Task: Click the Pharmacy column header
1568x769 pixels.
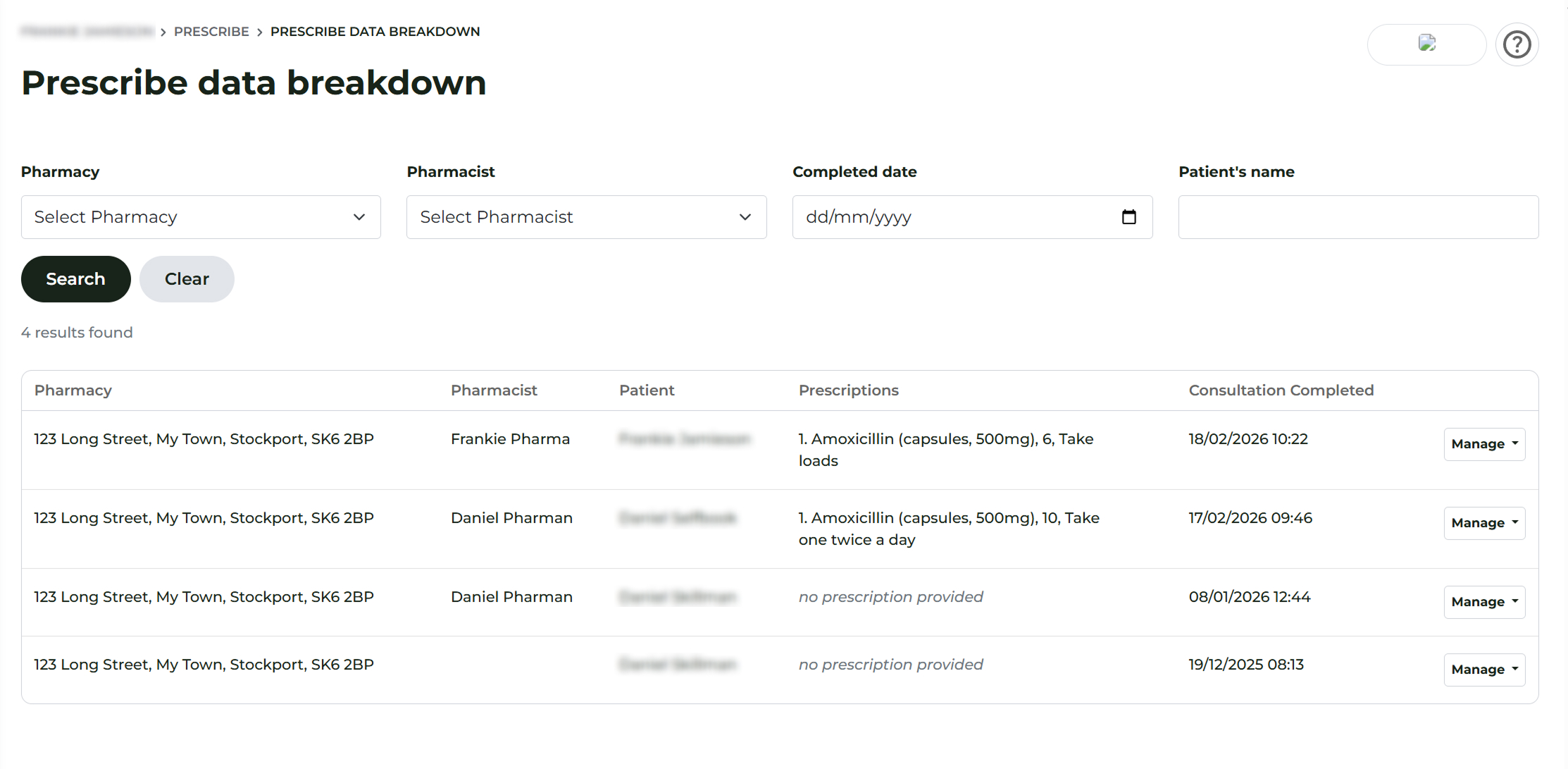Action: click(x=73, y=390)
